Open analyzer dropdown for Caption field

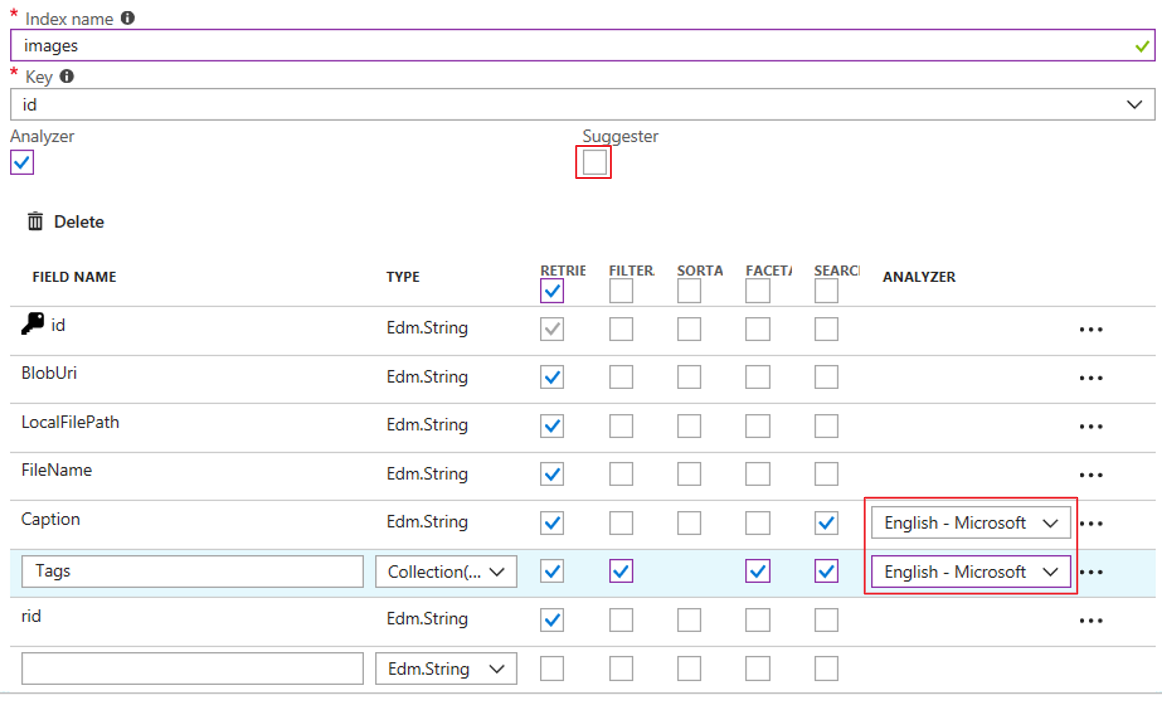970,523
